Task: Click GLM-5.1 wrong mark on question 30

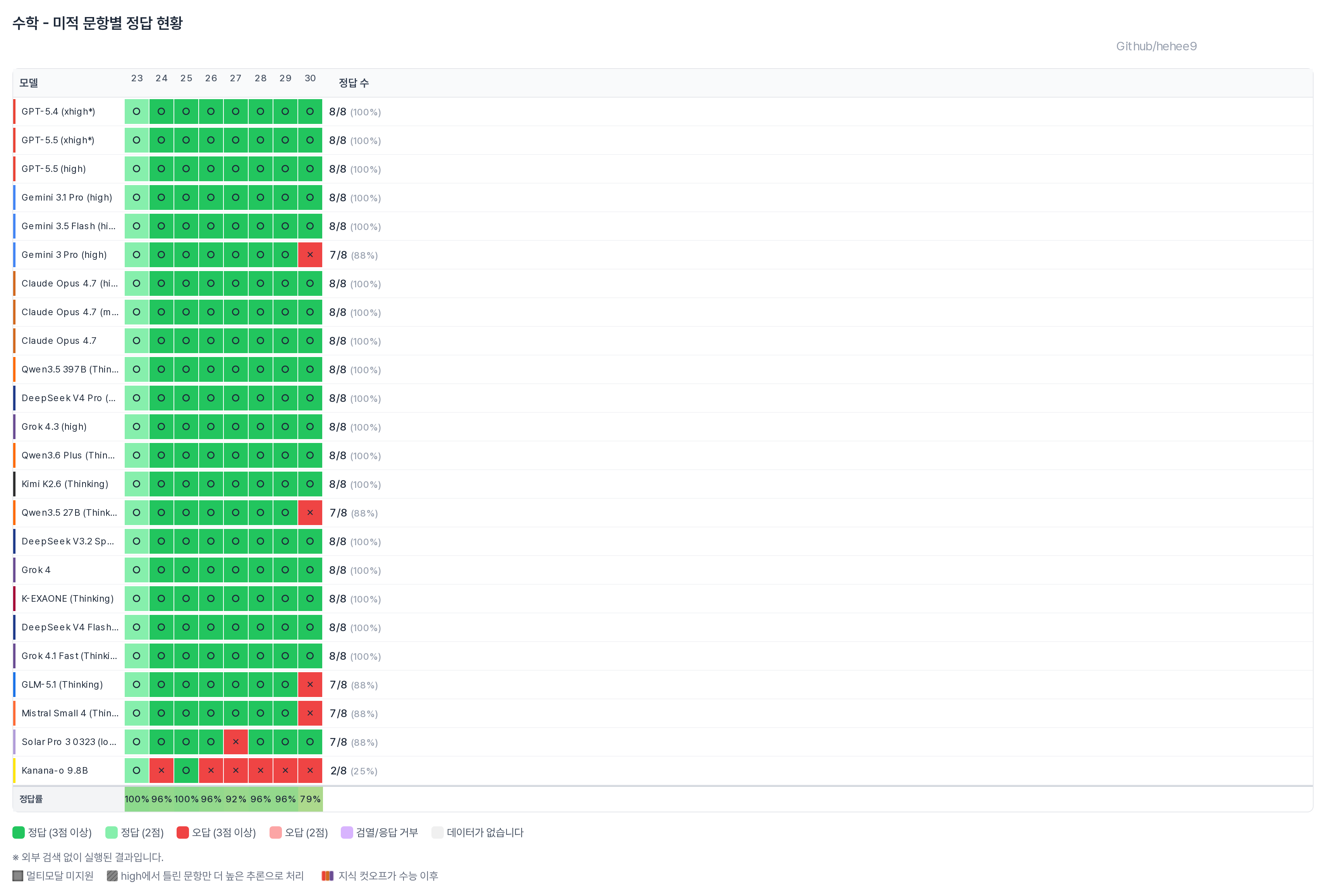Action: (310, 685)
